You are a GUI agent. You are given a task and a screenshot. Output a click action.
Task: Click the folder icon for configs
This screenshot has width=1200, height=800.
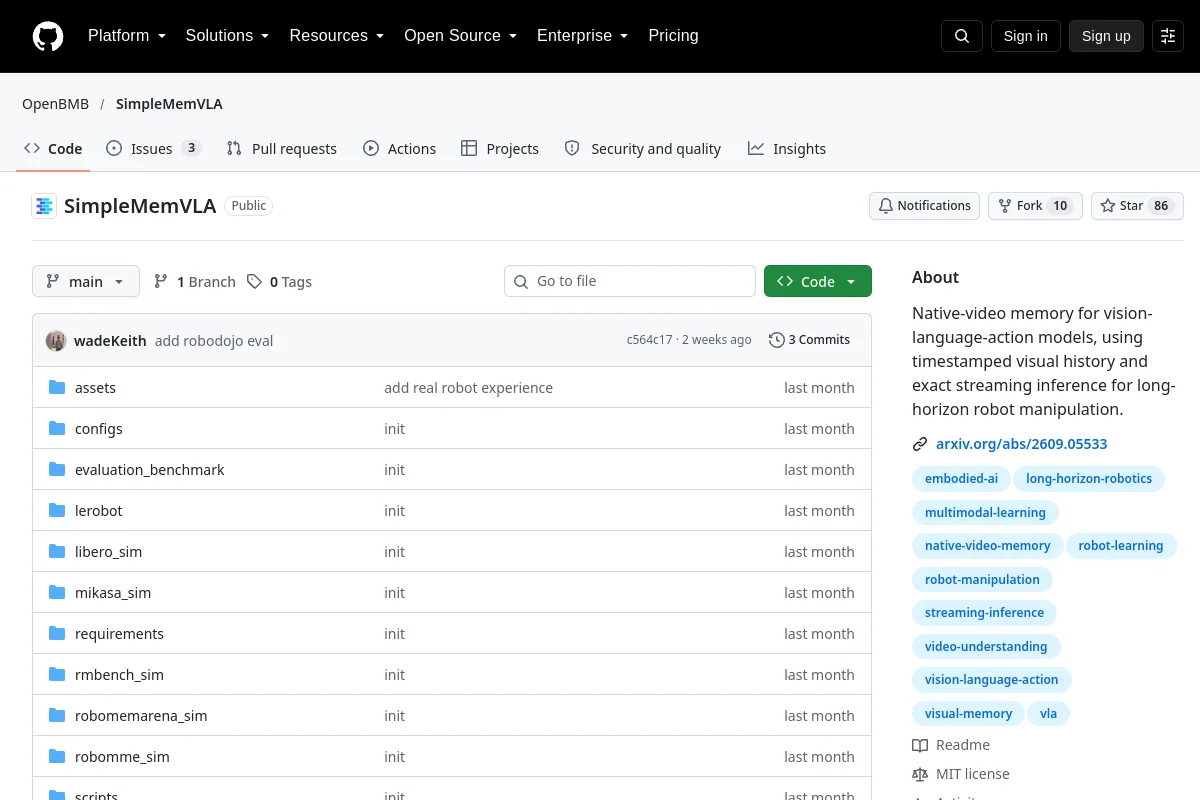[x=57, y=429]
